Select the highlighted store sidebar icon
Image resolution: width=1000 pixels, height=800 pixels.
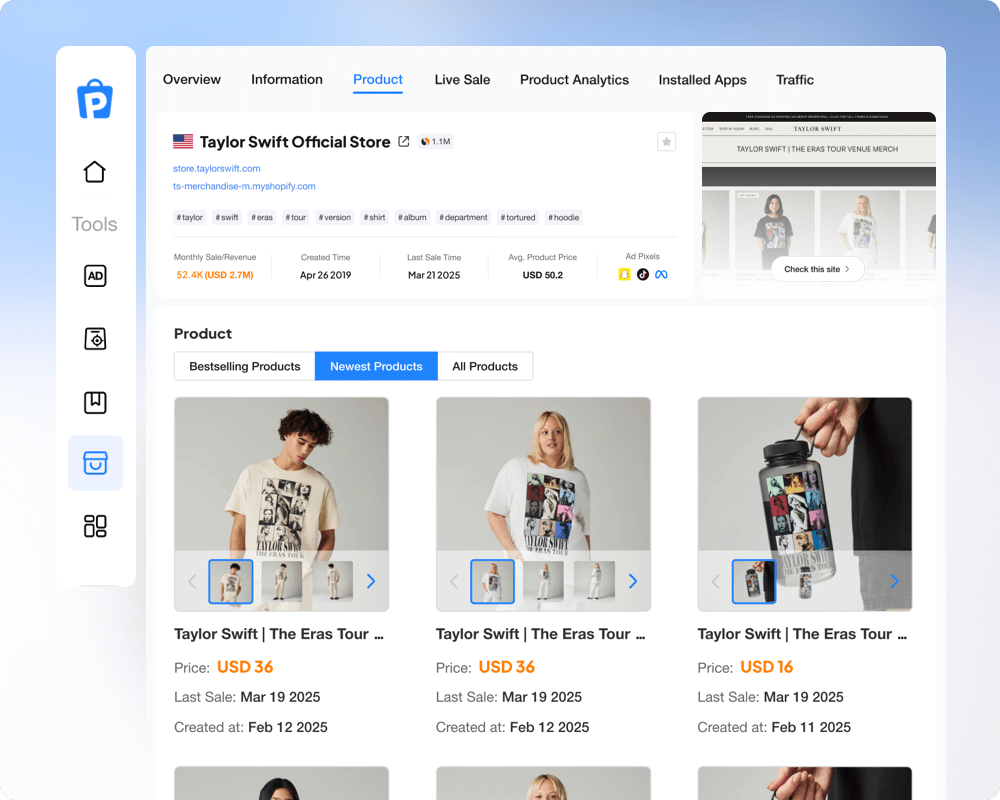click(x=95, y=463)
